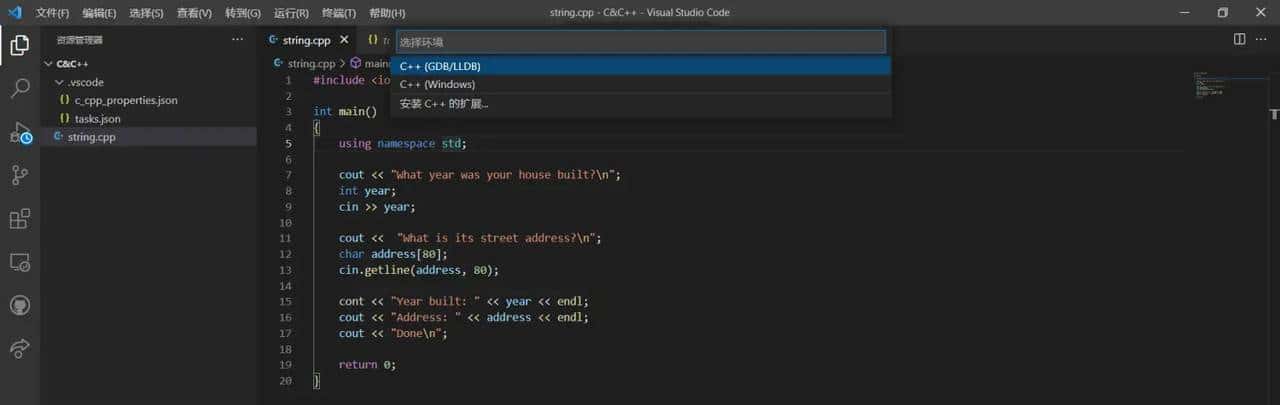Choose C++ (Windows) environment
Image resolution: width=1280 pixels, height=405 pixels.
click(x=640, y=84)
